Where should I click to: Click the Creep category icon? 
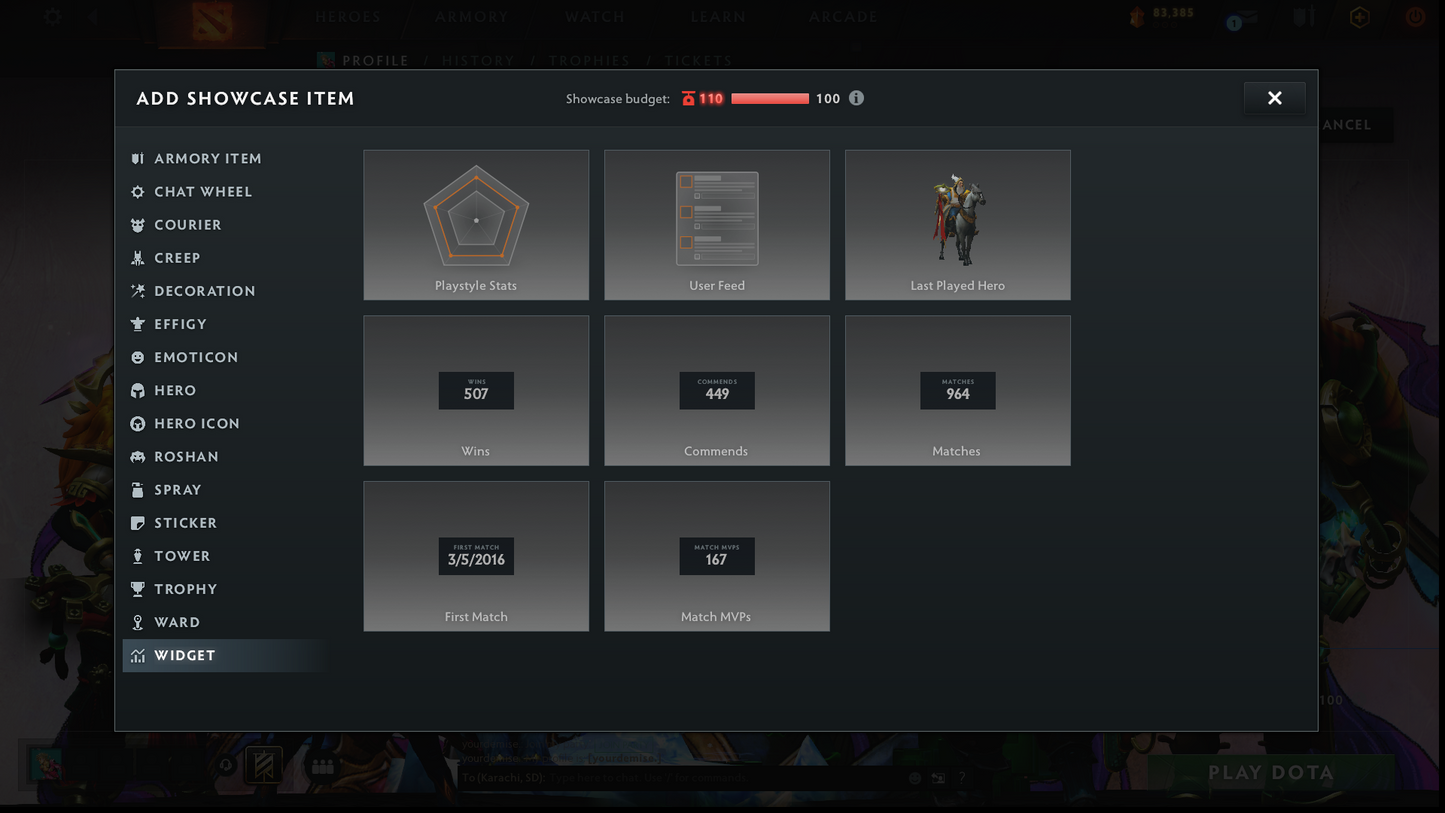coord(138,258)
